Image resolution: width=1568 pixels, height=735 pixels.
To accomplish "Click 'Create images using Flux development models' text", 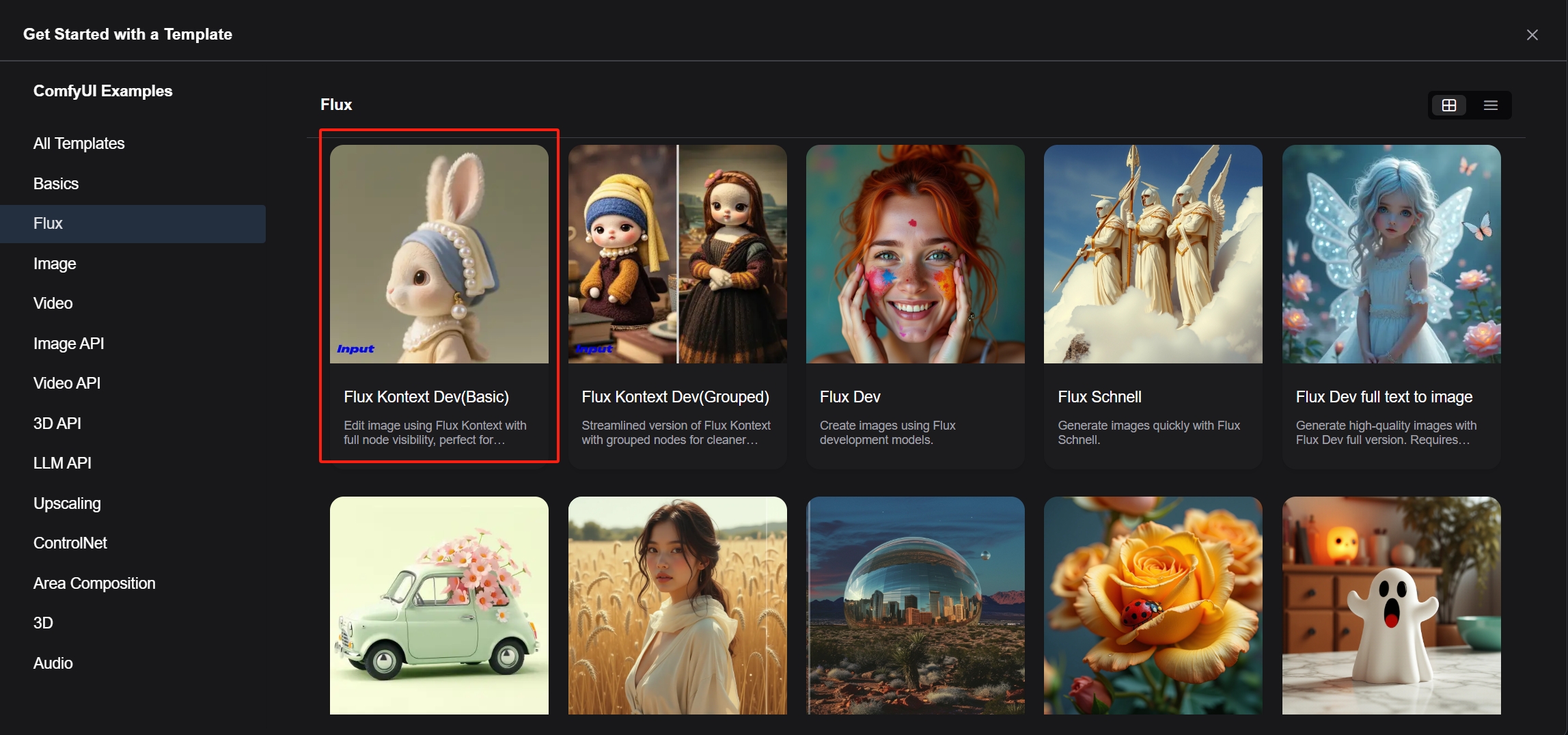I will click(888, 432).
